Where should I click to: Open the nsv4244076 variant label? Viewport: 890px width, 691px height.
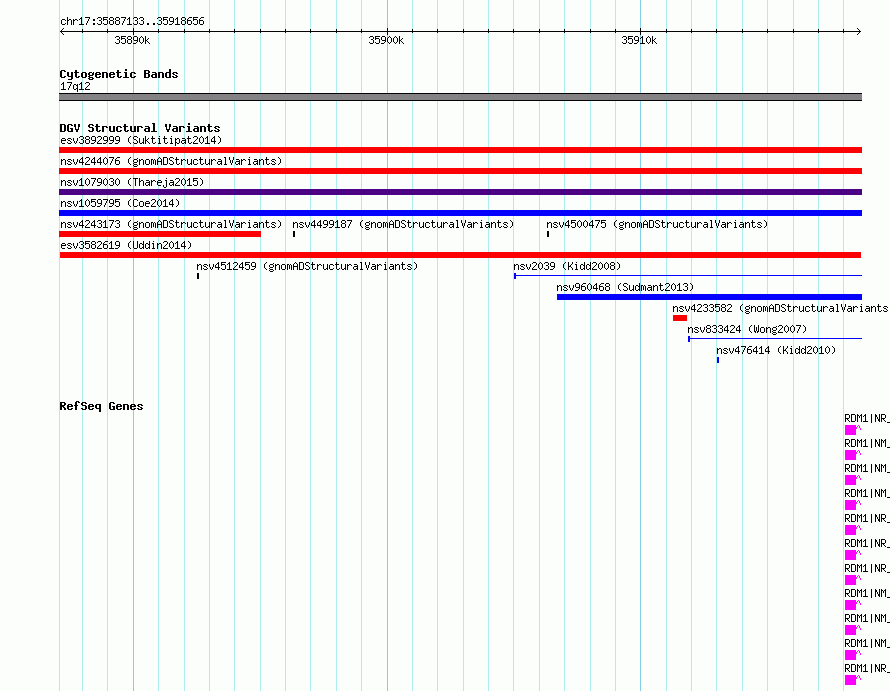point(171,161)
